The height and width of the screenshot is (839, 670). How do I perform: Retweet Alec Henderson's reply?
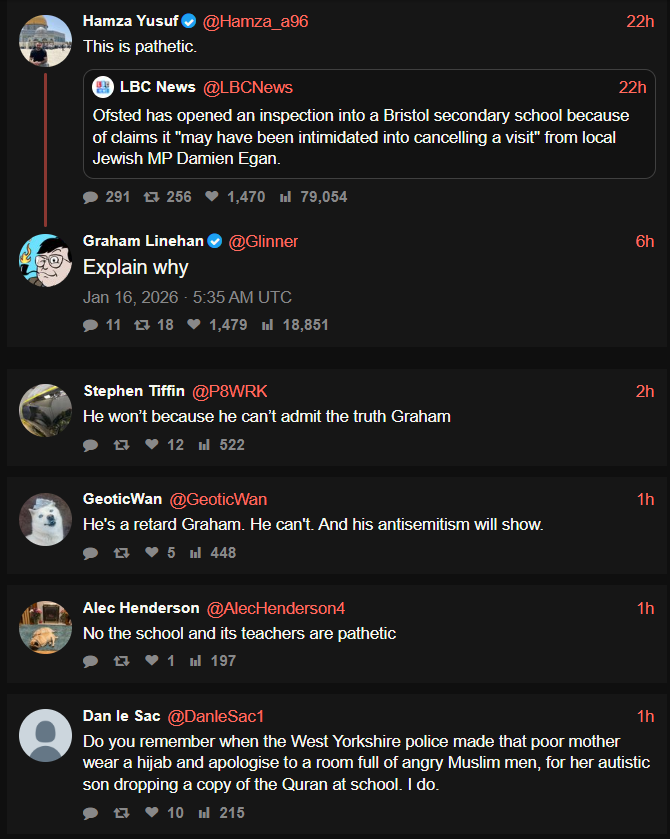point(122,661)
